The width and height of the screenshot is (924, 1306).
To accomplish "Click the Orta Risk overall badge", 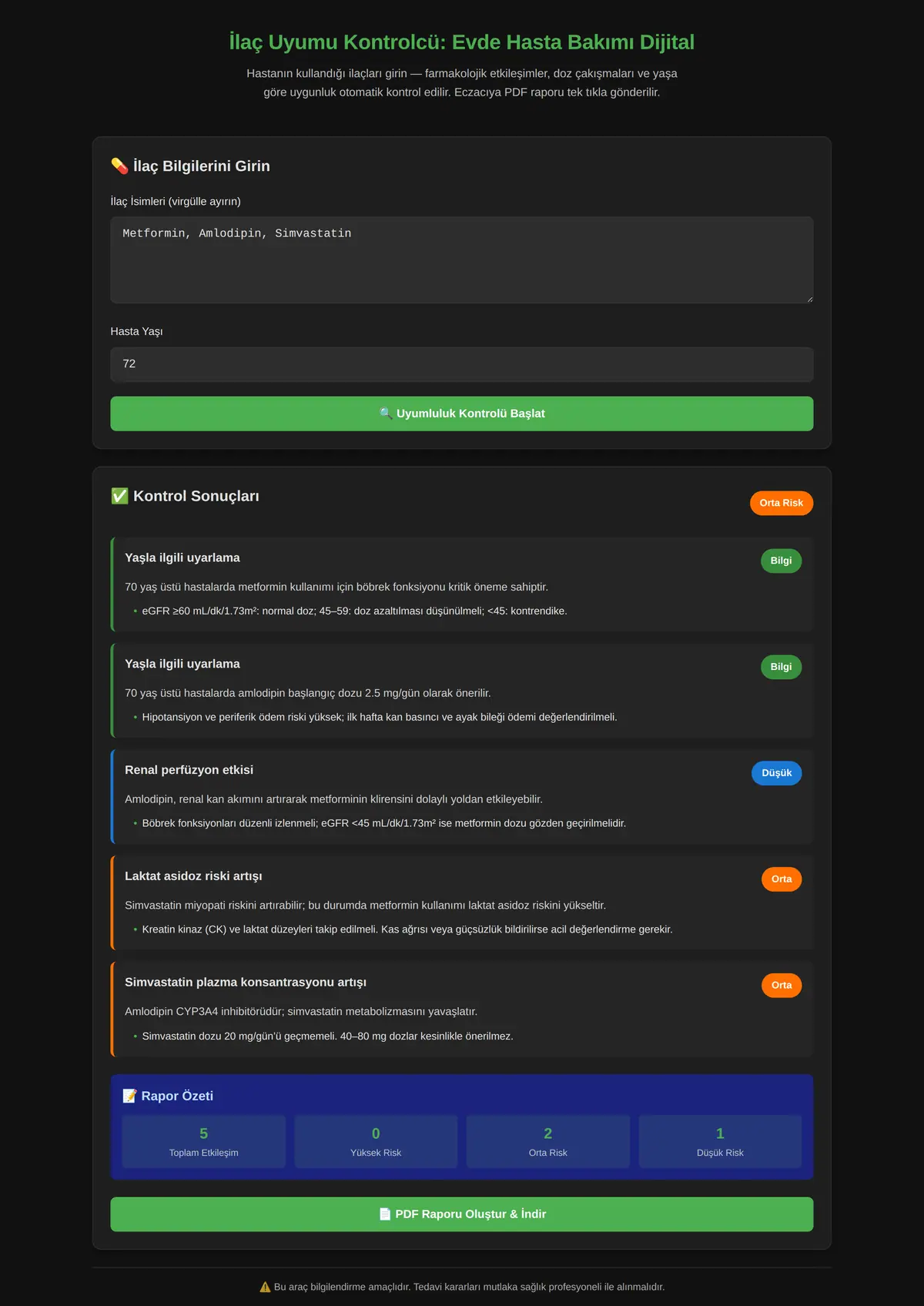I will (782, 503).
